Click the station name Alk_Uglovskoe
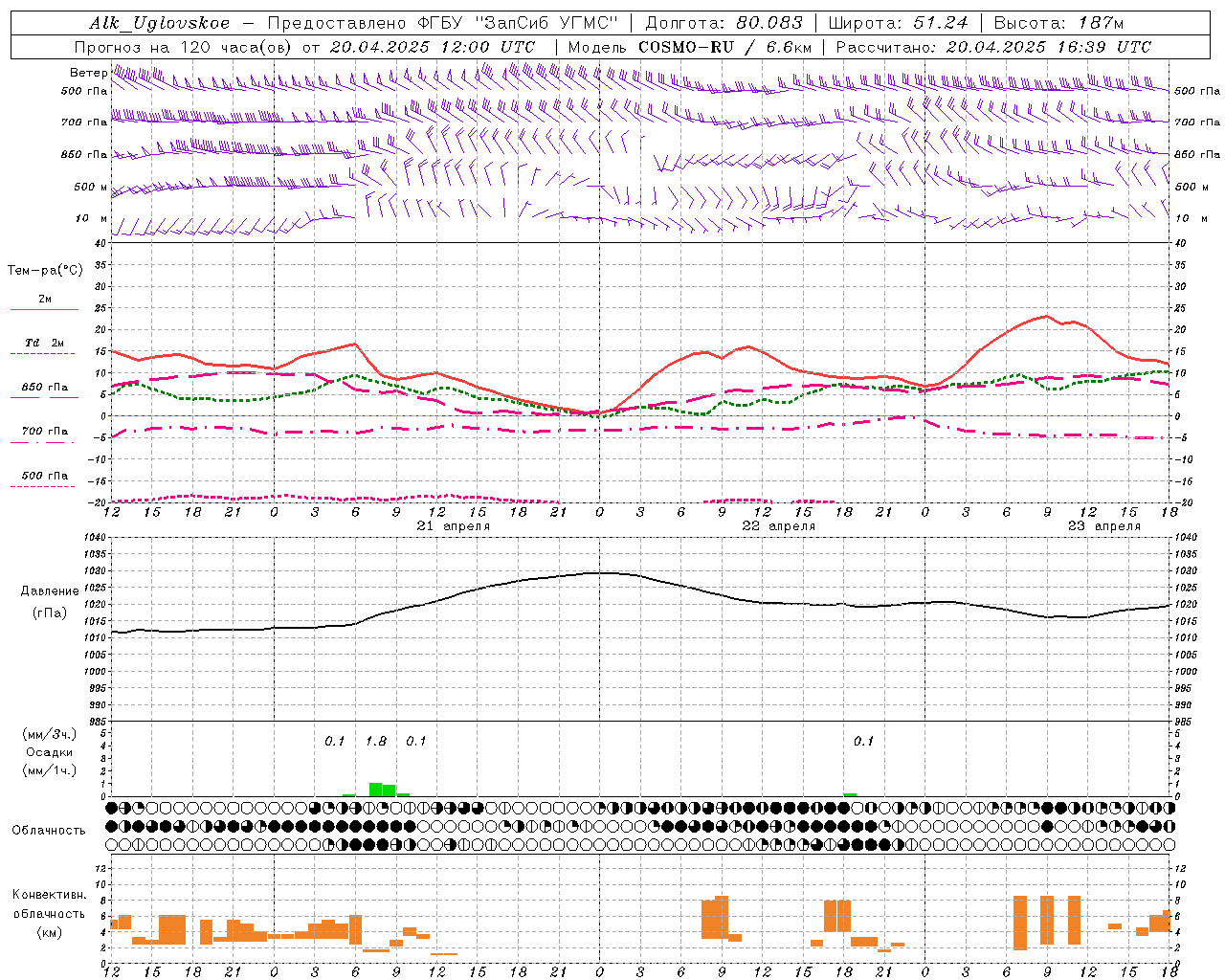This screenshot has width=1225, height=980. (160, 23)
